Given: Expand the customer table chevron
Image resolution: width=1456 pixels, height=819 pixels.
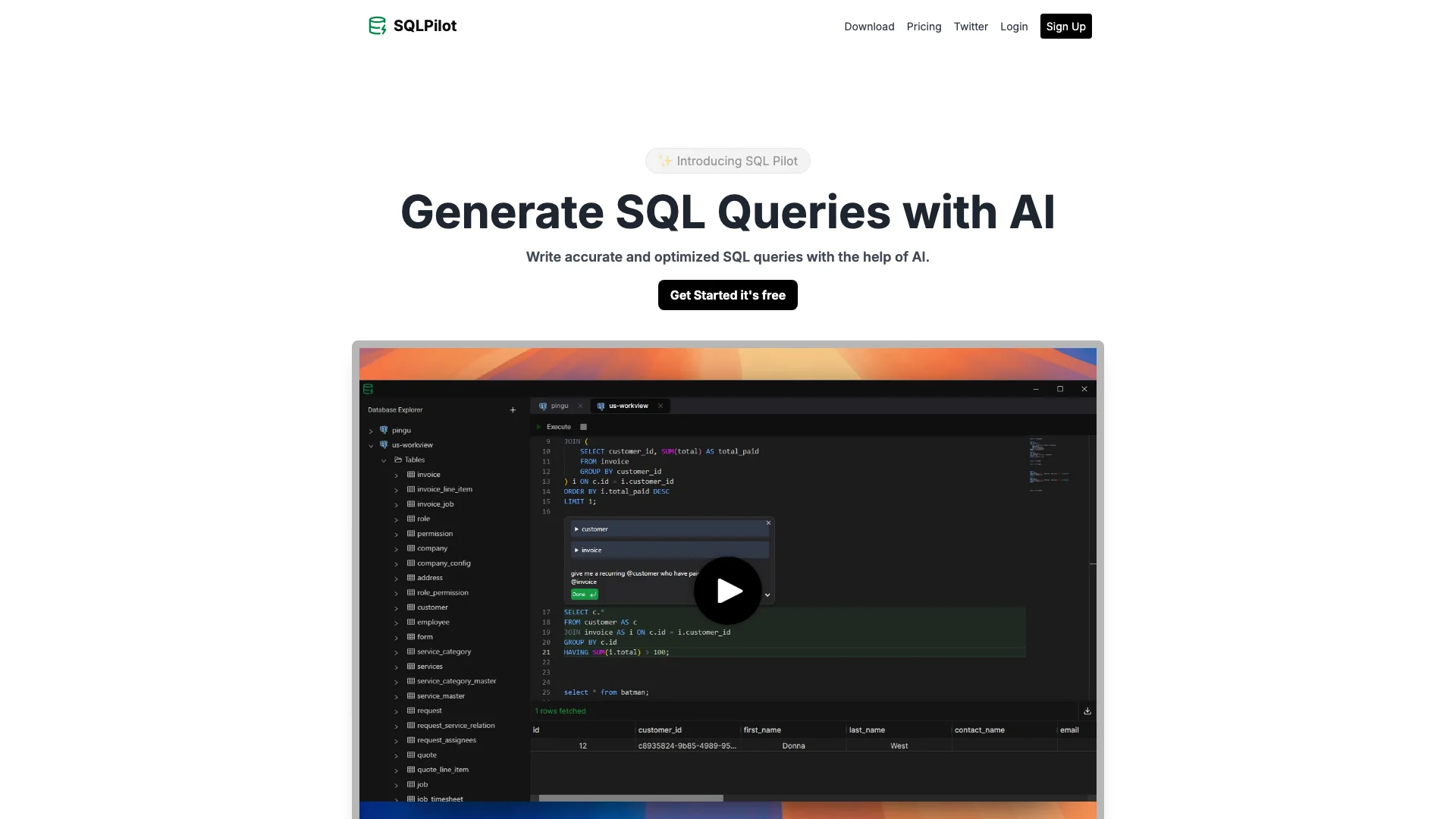Looking at the screenshot, I should [396, 608].
